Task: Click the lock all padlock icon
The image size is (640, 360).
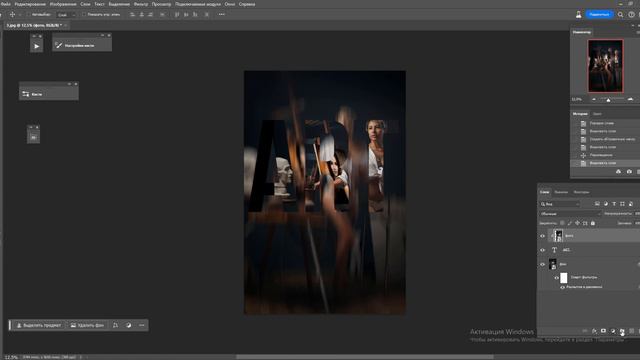Action: (x=593, y=223)
